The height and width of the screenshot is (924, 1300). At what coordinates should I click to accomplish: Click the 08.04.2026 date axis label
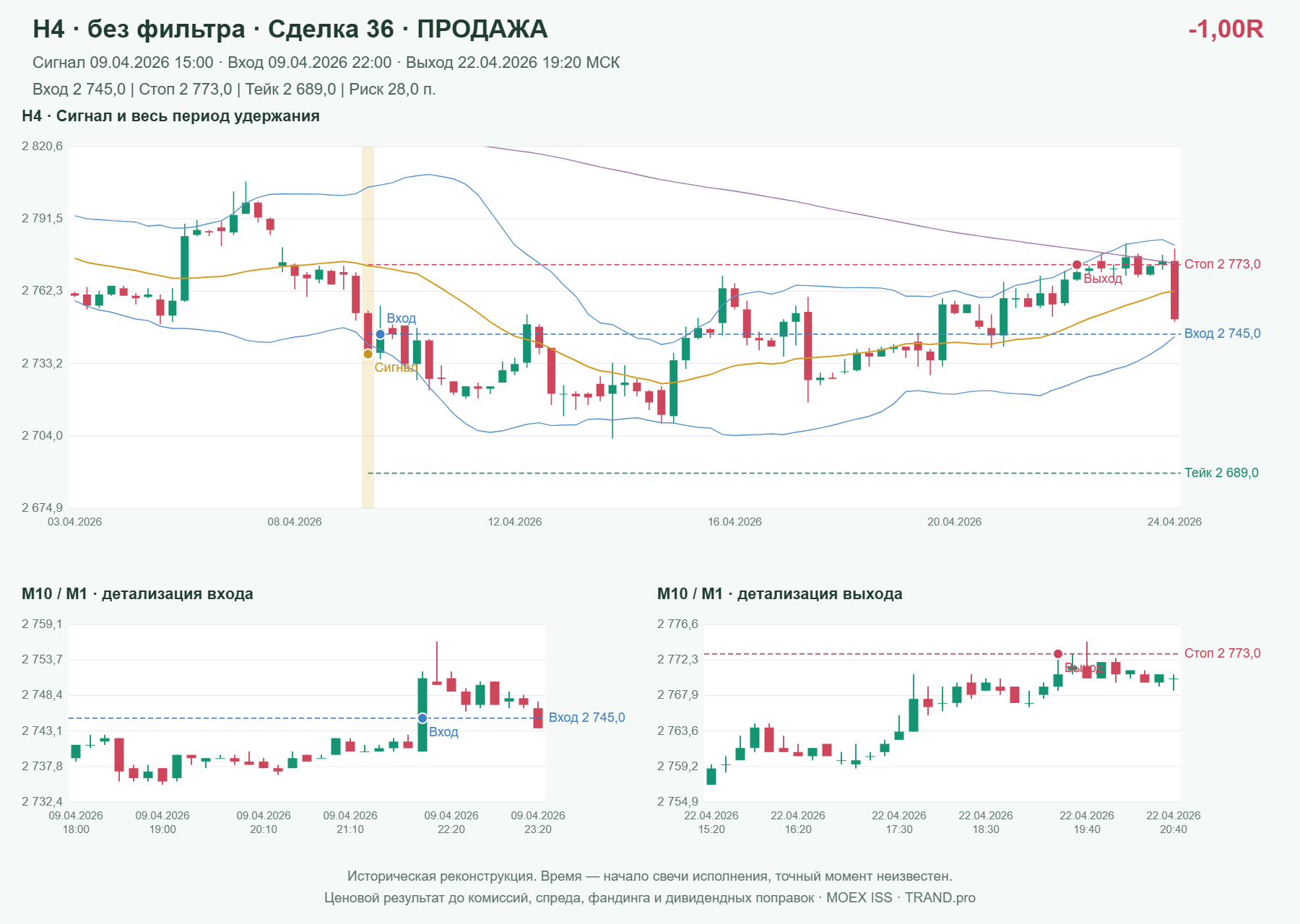295,522
